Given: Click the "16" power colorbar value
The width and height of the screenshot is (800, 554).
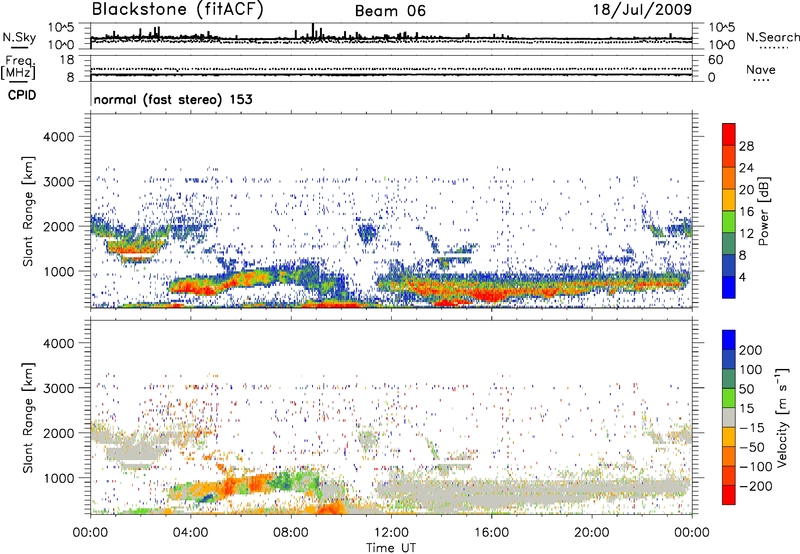Looking at the screenshot, I should click(x=746, y=212).
